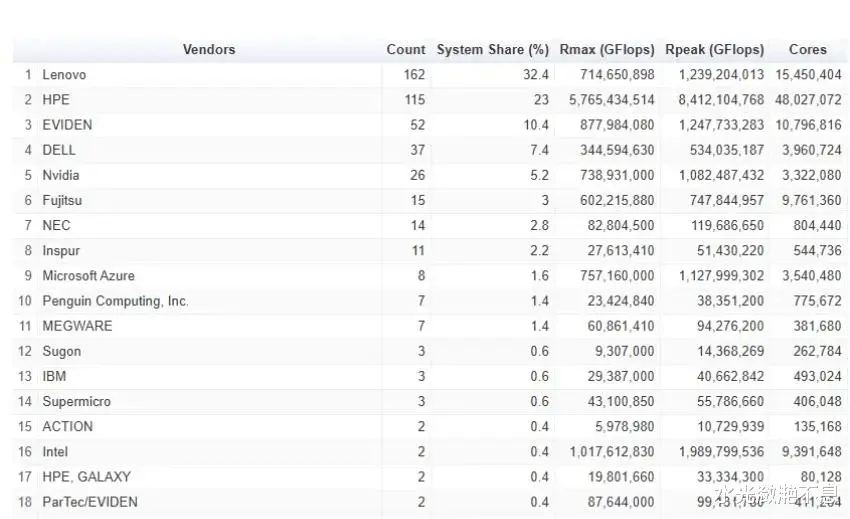Click DELL's system share 7.4
850x519 pixels.
point(539,150)
